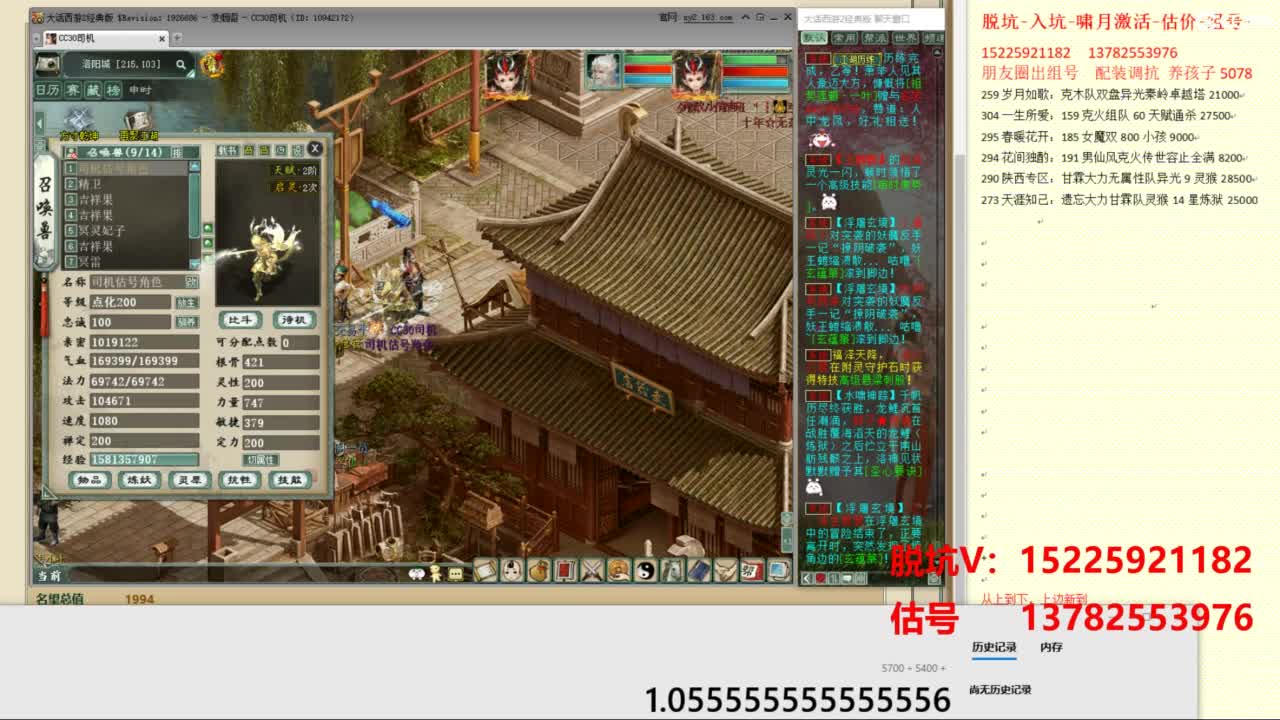The height and width of the screenshot is (720, 1280).
Task: Click the white horse mount icon
Action: point(673,571)
